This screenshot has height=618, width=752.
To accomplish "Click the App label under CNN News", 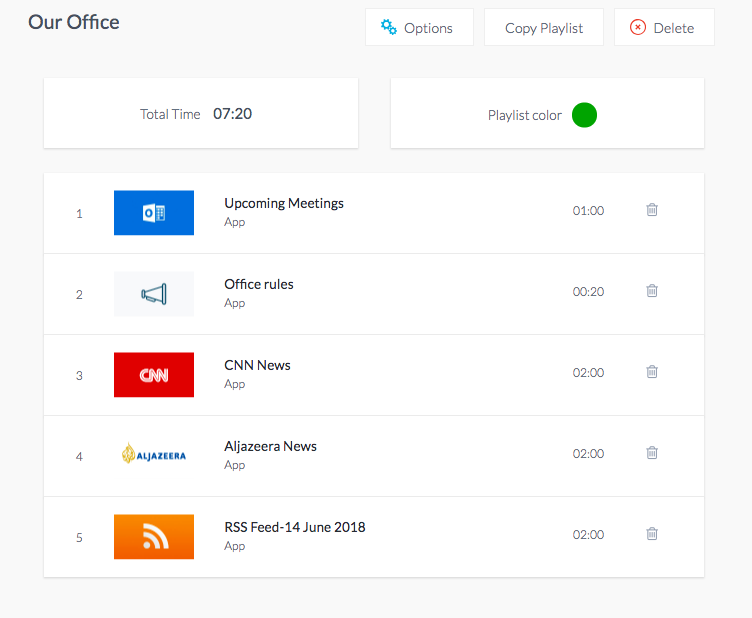I will point(235,385).
